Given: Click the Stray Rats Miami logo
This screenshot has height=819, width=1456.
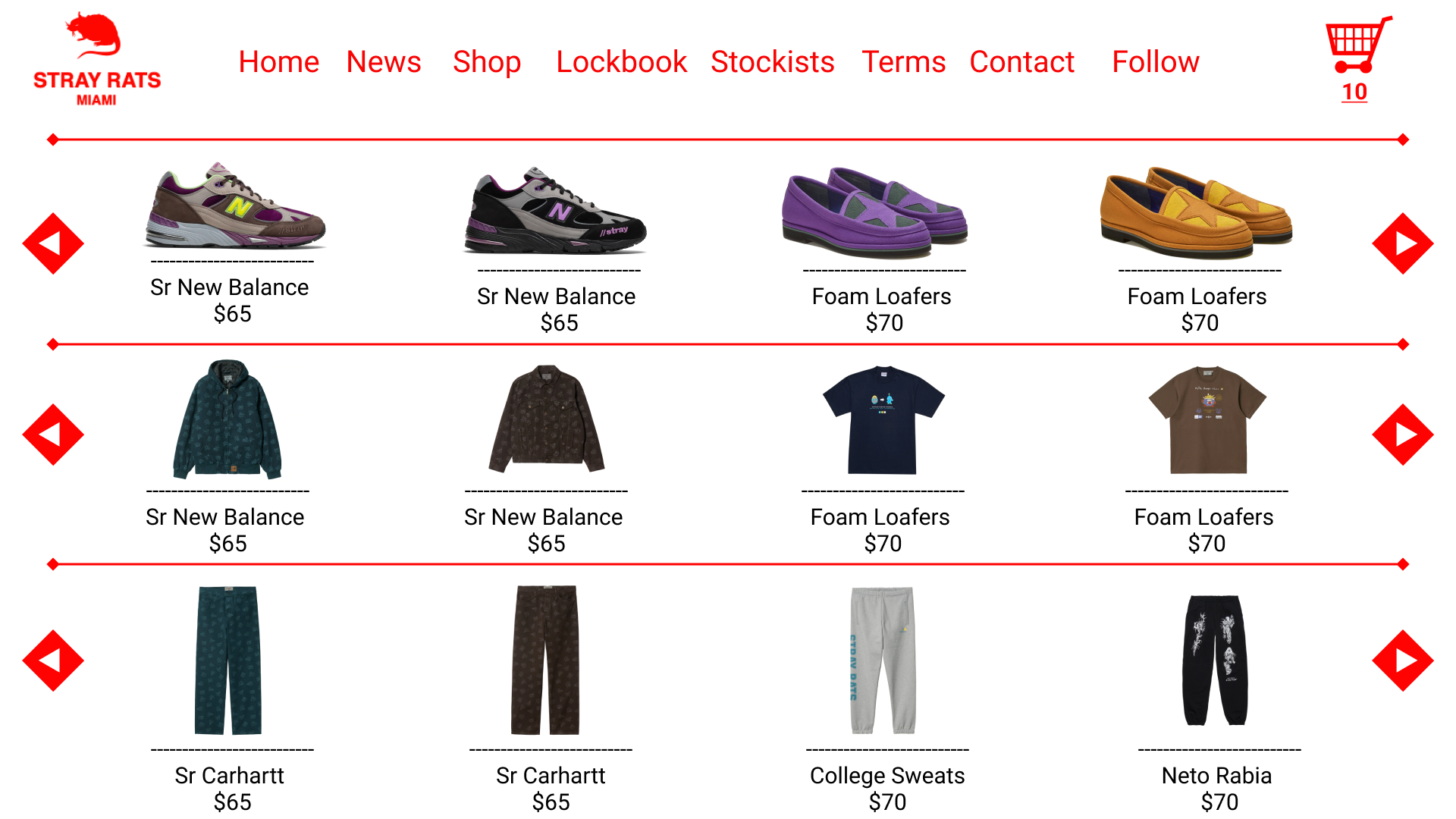Looking at the screenshot, I should coord(97,59).
